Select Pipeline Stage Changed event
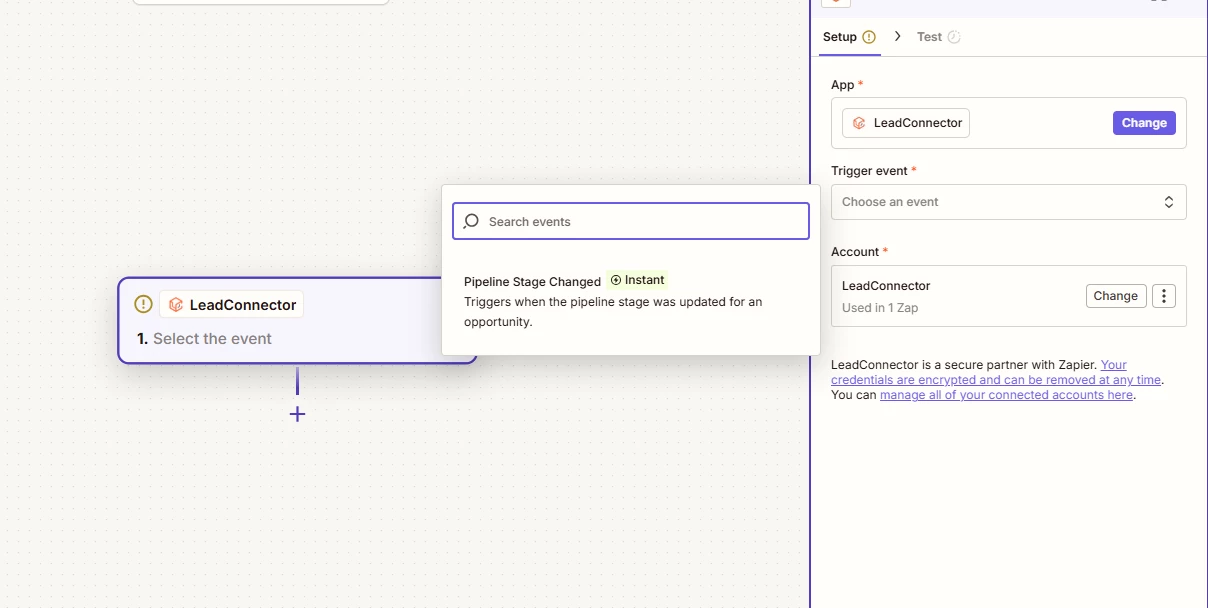 tap(631, 301)
